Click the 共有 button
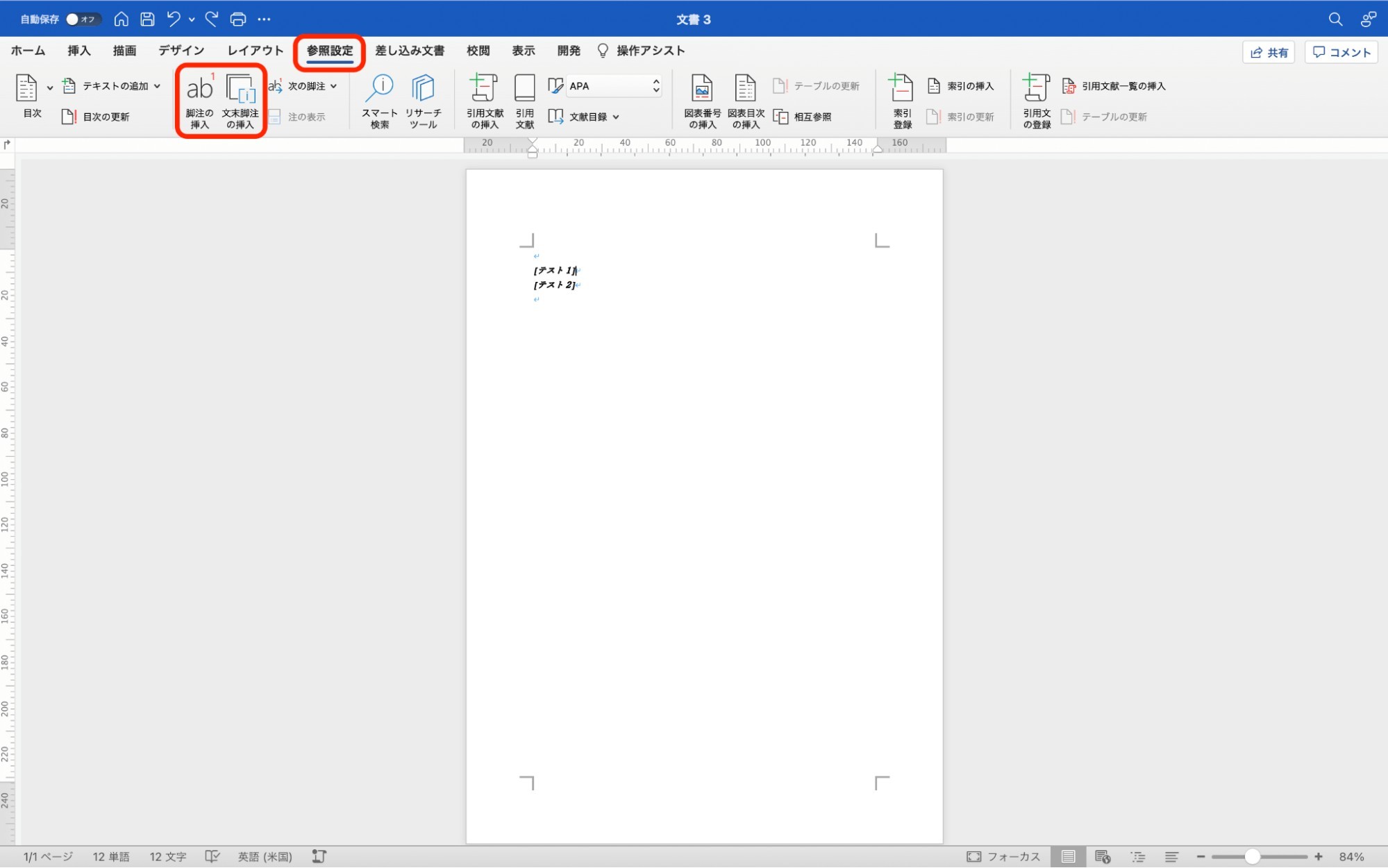 coord(1269,52)
